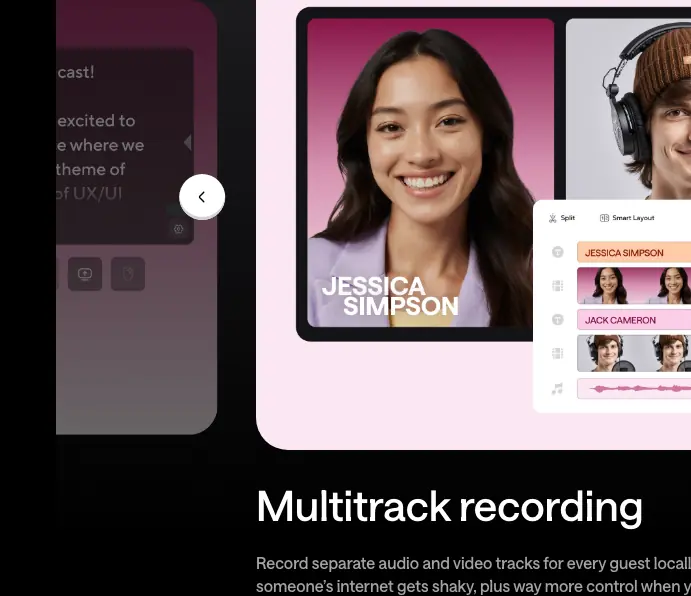Select Jessica's first video clip thumbnail
The height and width of the screenshot is (596, 691).
click(610, 286)
